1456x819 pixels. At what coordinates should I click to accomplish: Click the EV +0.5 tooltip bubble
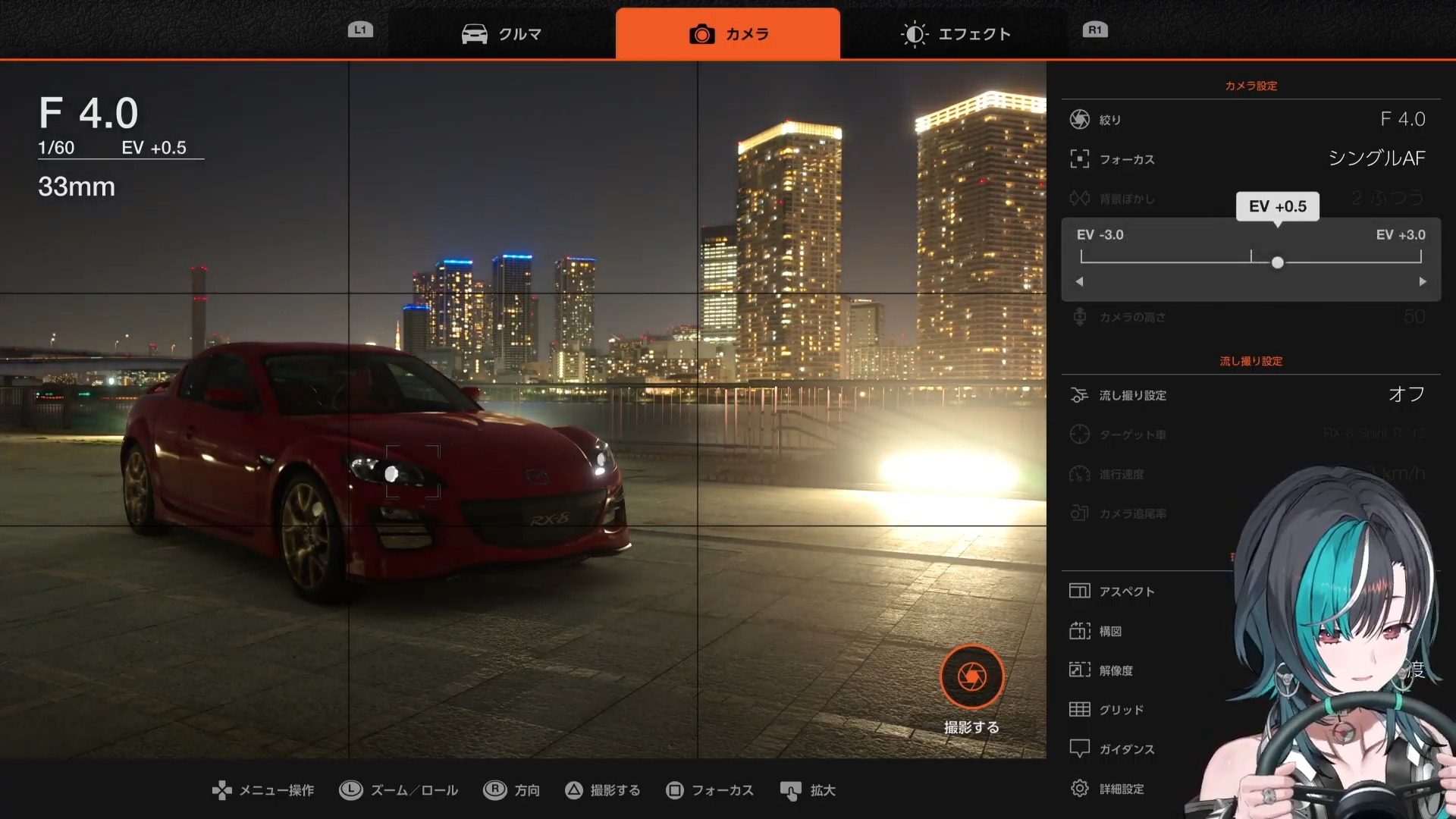(1278, 206)
